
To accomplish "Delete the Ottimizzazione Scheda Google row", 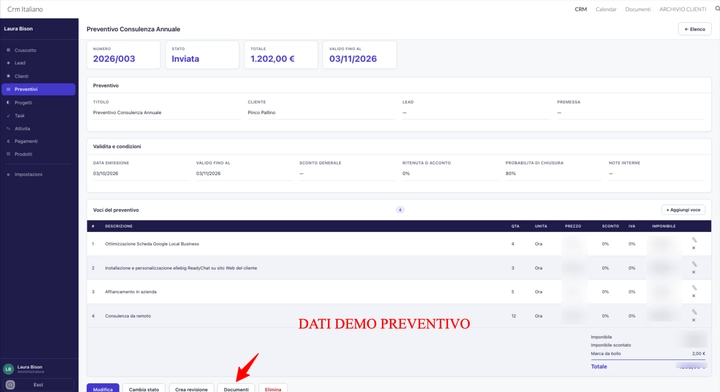I will [x=694, y=248].
